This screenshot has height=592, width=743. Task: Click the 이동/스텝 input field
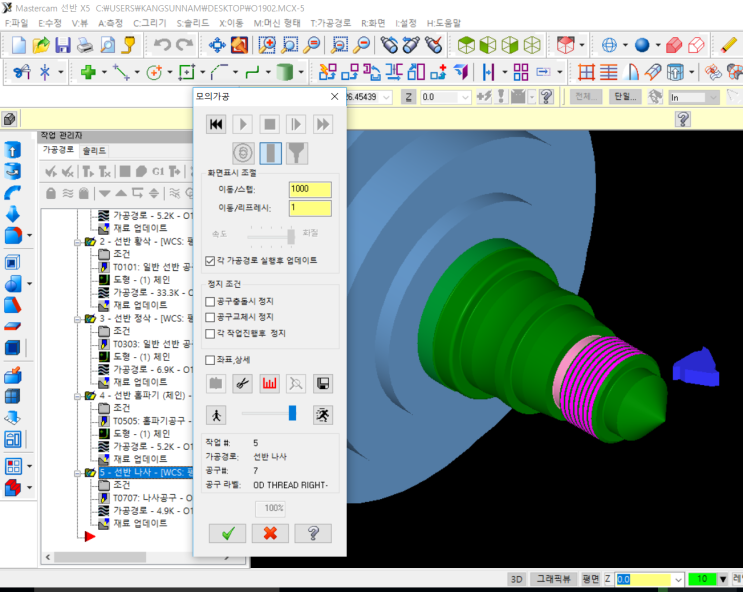click(309, 189)
